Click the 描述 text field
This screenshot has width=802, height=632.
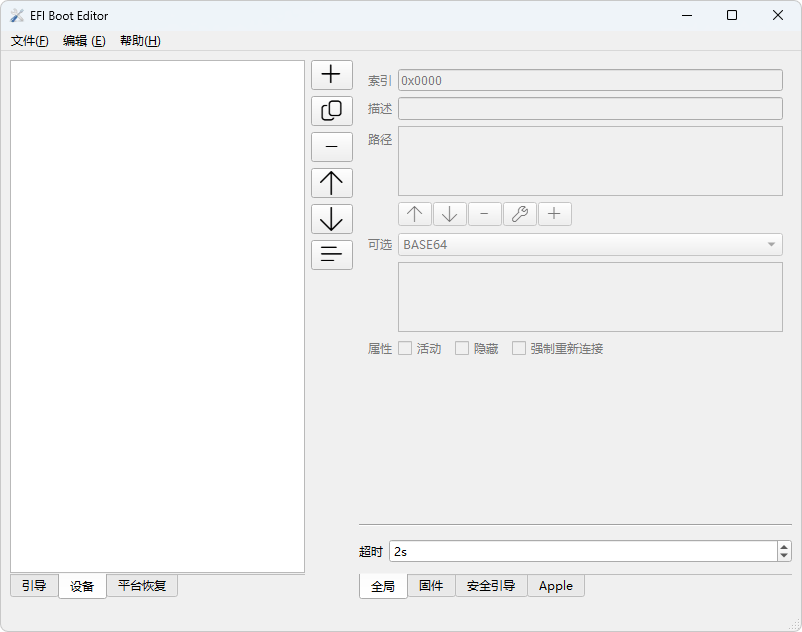click(590, 108)
